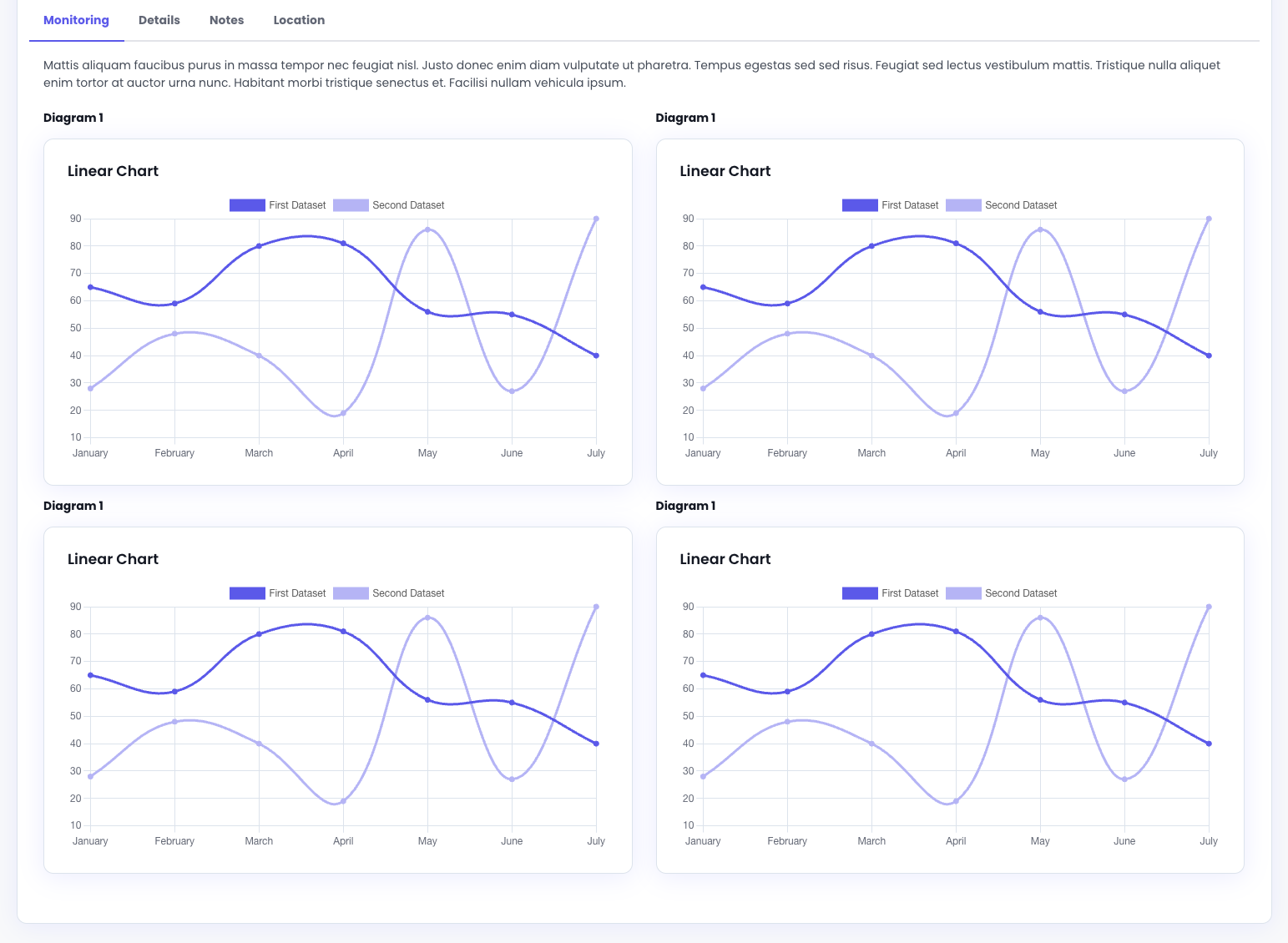Toggle Second Dataset legend in top-right chart
Viewport: 1288px width, 943px height.
(1002, 205)
